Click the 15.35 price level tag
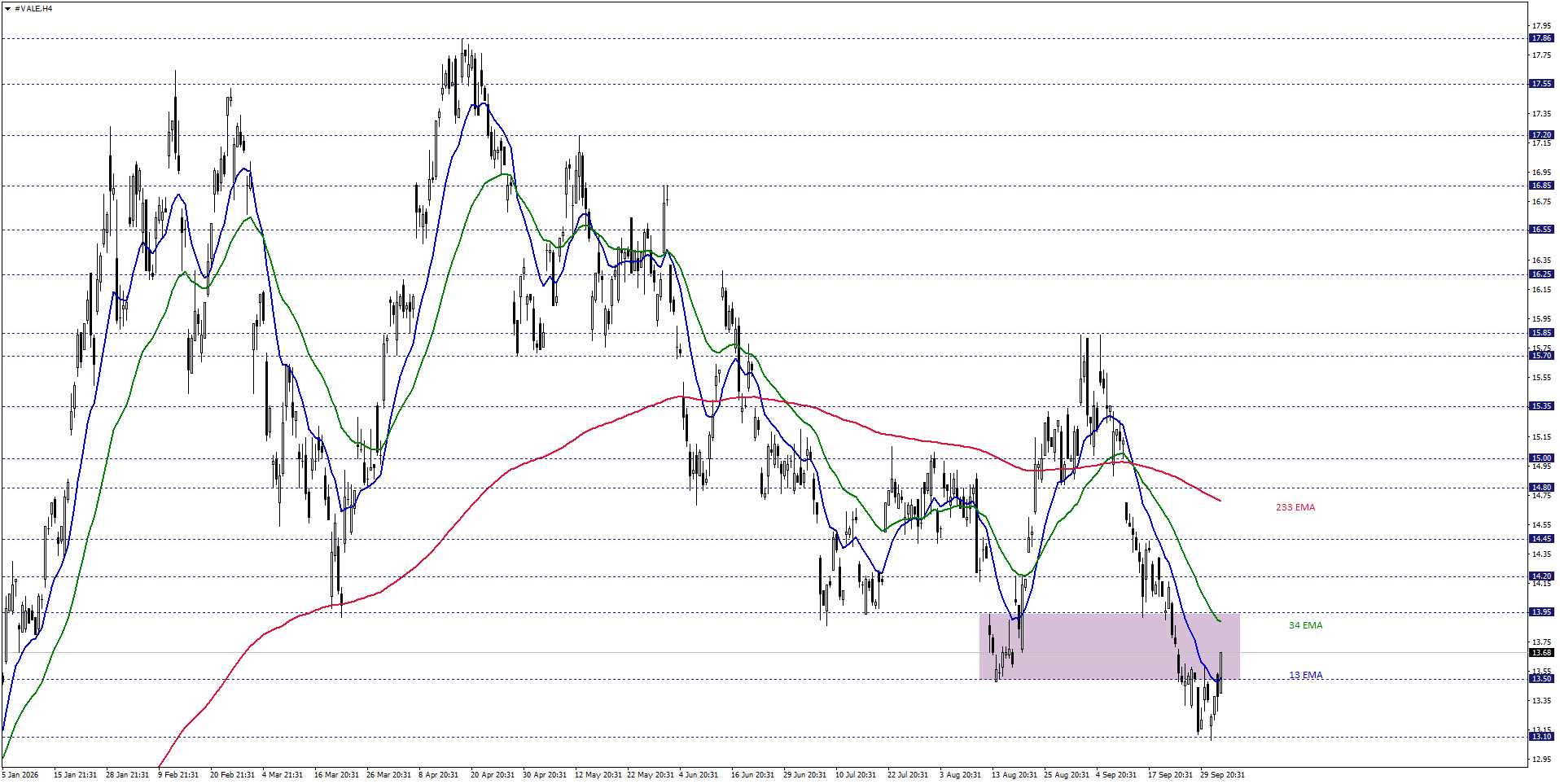Image resolution: width=1560 pixels, height=784 pixels. point(1541,406)
